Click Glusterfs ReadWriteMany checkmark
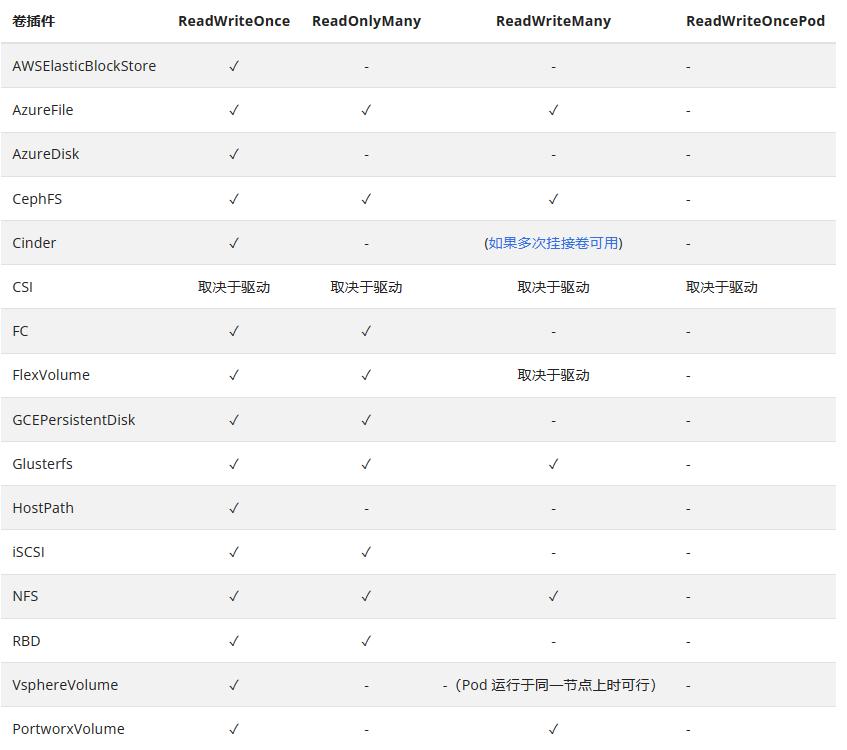The width and height of the screenshot is (847, 750). tap(553, 464)
